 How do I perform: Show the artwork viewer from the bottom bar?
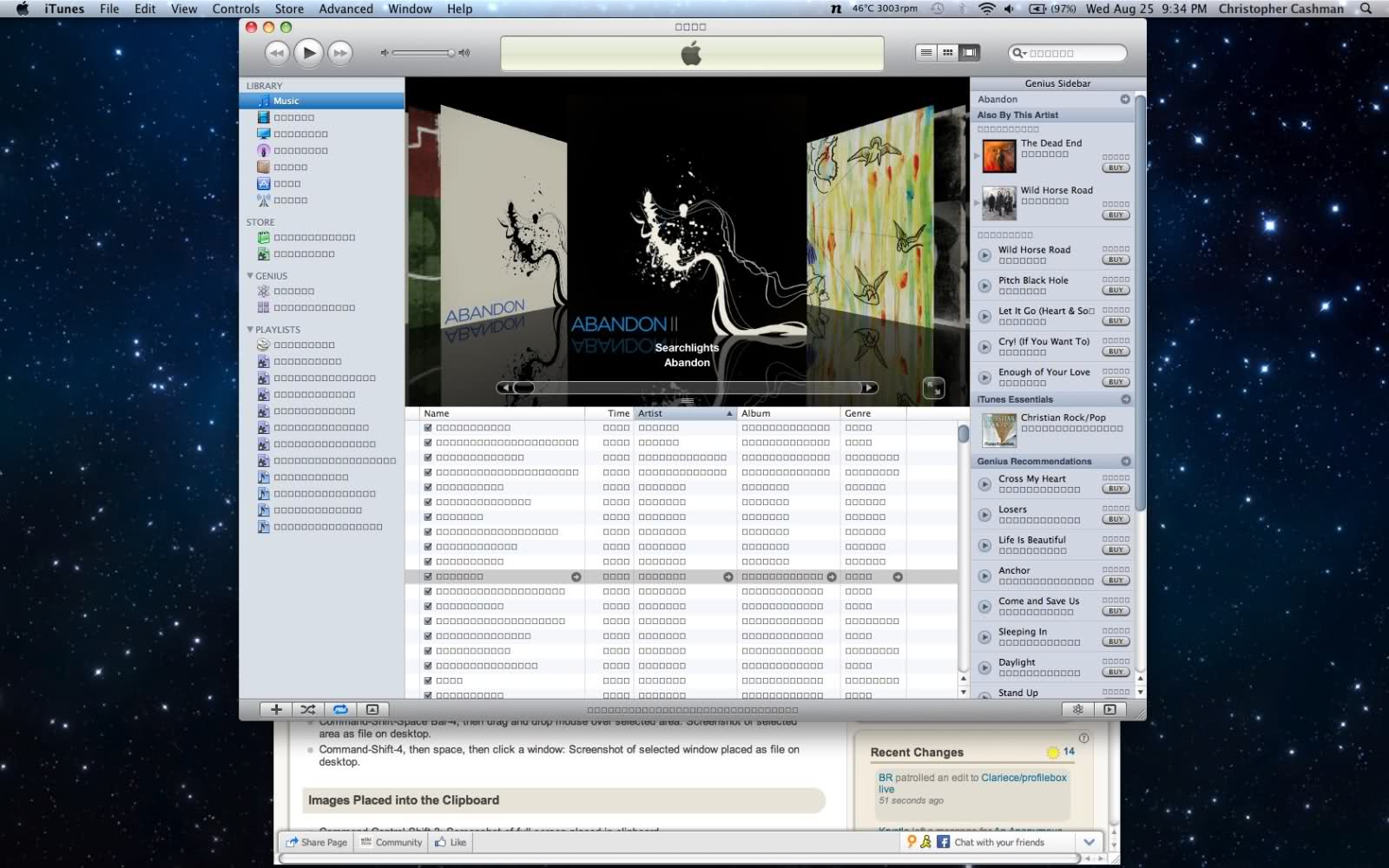pos(372,709)
